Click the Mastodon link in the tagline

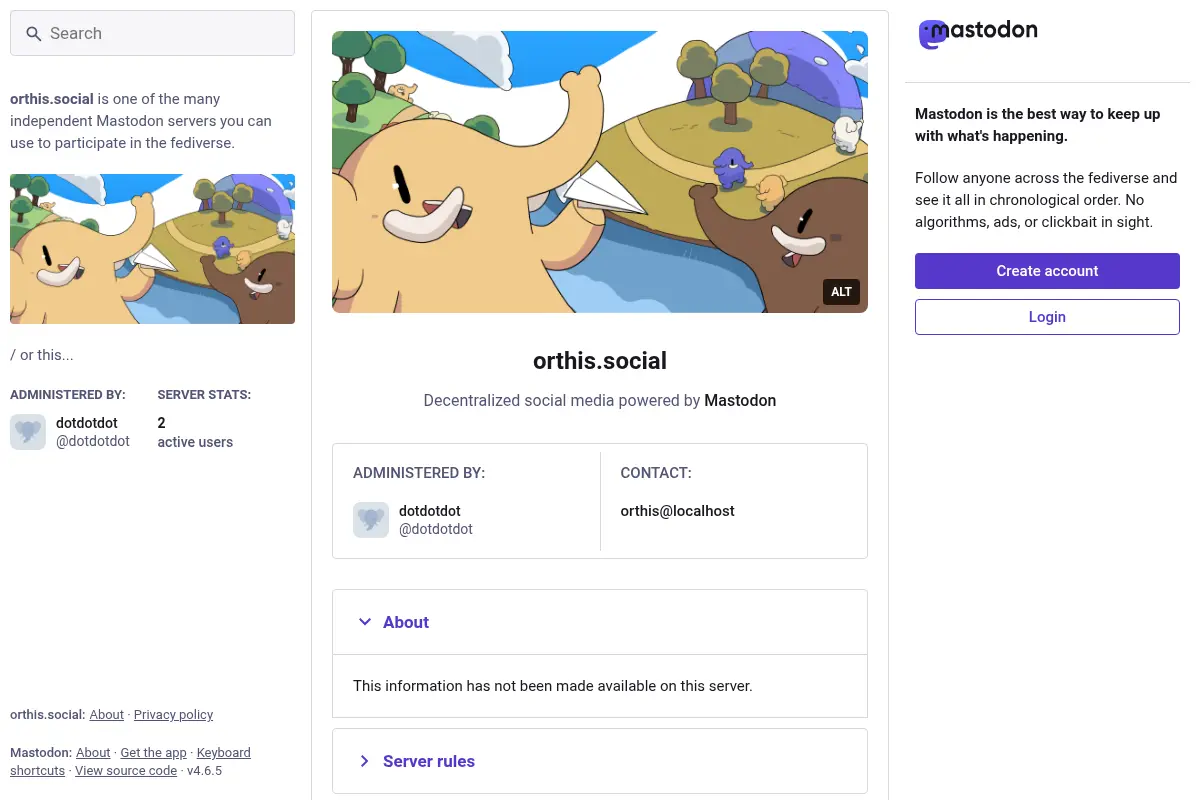tap(740, 400)
